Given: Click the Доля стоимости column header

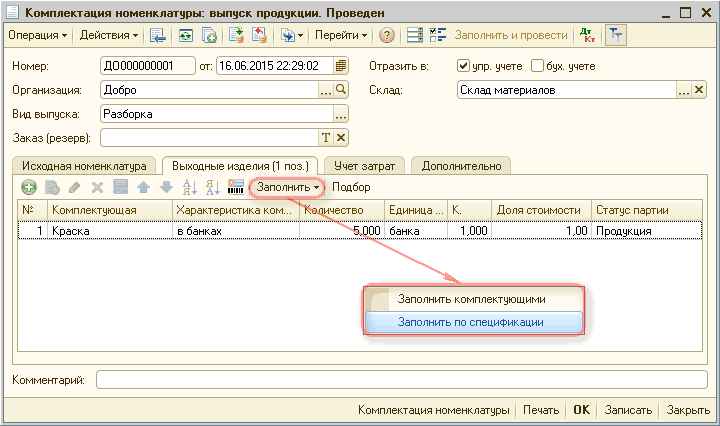Looking at the screenshot, I should click(x=541, y=210).
